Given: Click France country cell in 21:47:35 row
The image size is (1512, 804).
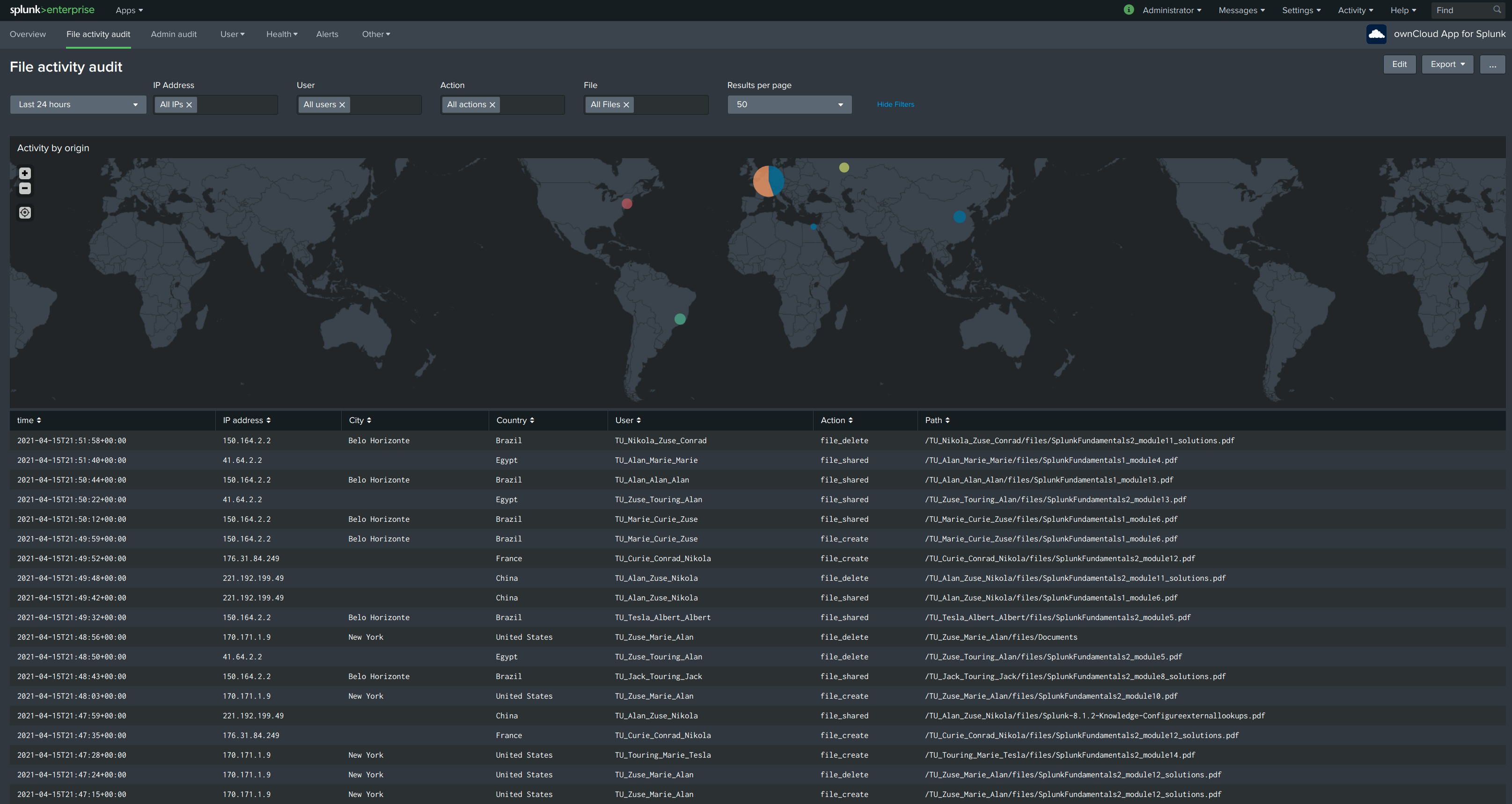Looking at the screenshot, I should point(509,735).
